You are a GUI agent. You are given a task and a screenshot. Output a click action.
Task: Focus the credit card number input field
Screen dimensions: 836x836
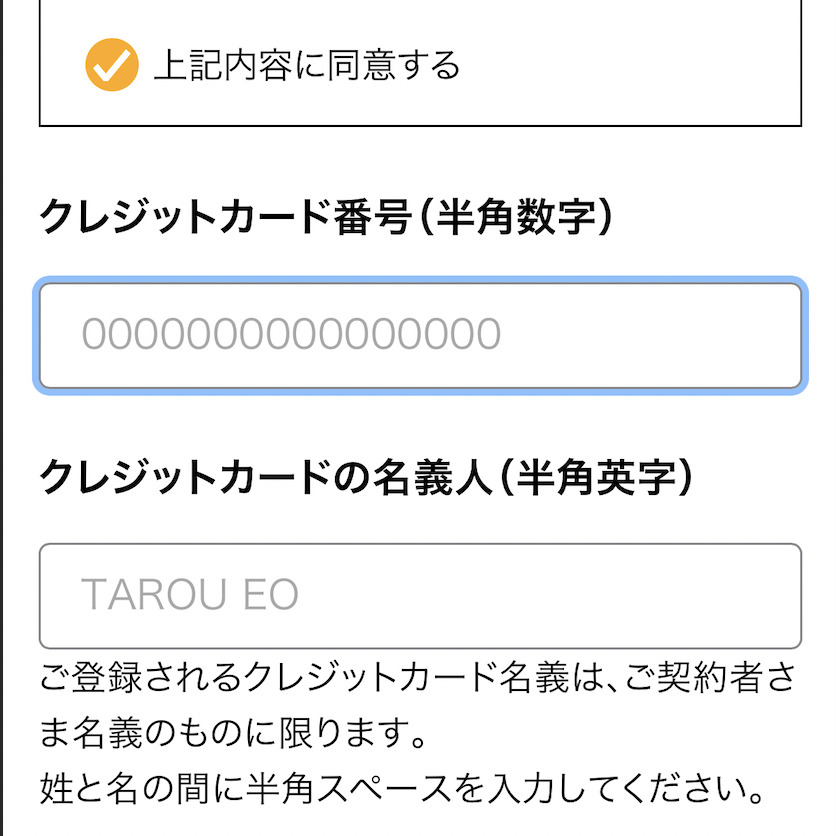pos(420,336)
